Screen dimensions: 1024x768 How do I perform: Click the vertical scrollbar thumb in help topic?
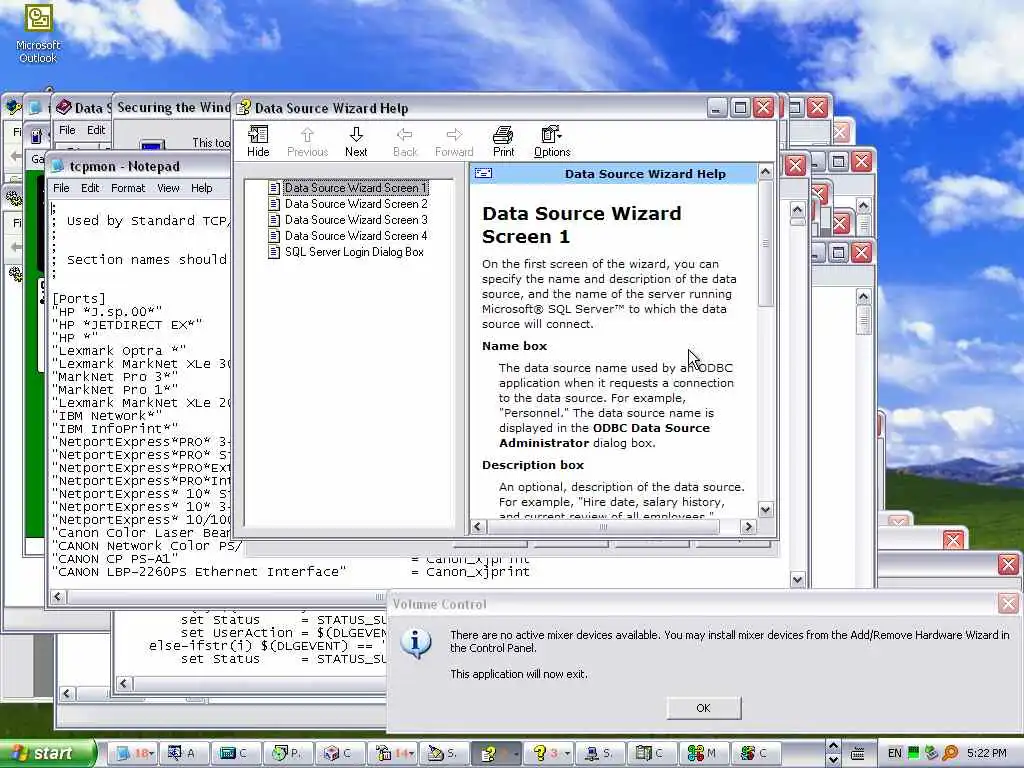point(765,244)
